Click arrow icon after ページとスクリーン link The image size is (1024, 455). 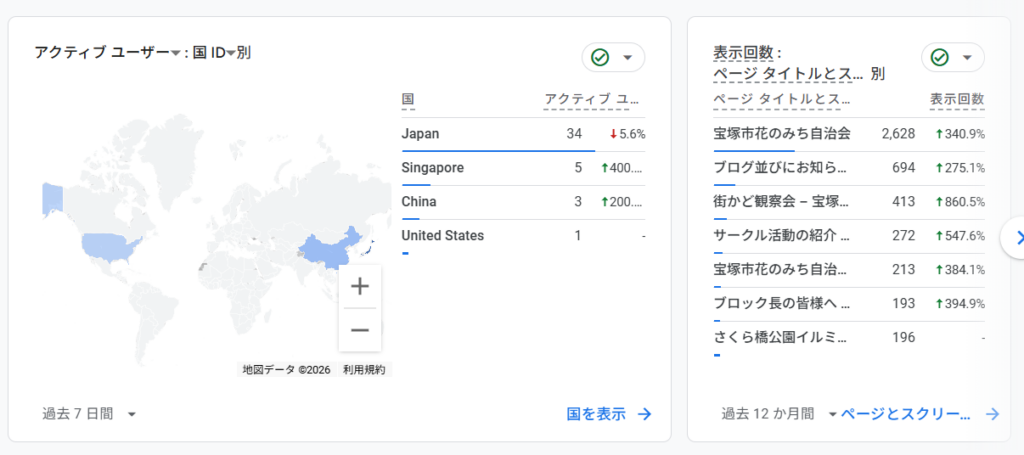pyautogui.click(x=992, y=414)
